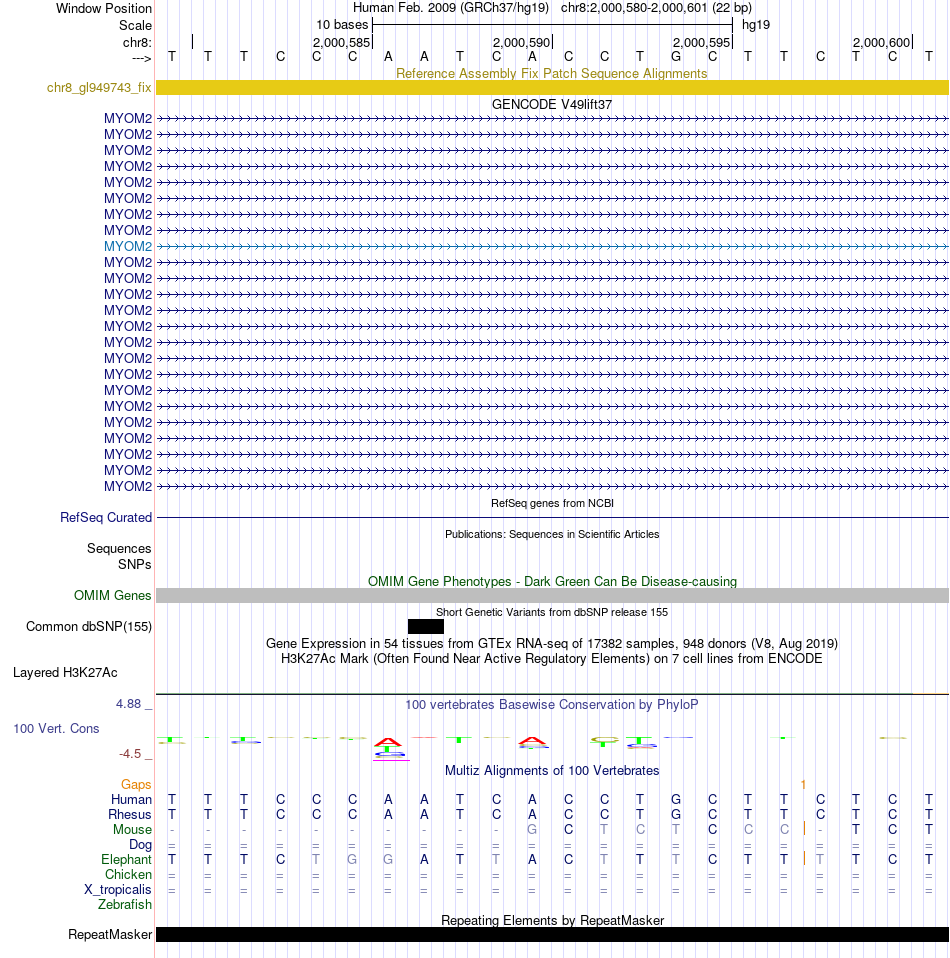Click the Sequences subtrack label
Viewport: 950px width, 958px height.
coord(119,549)
